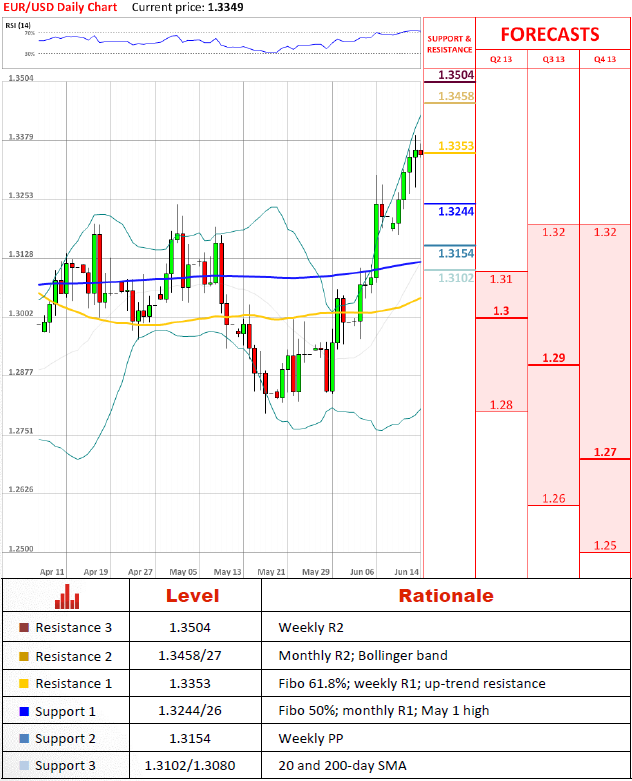Click the Resistance 3 color swatch

(x=24, y=628)
